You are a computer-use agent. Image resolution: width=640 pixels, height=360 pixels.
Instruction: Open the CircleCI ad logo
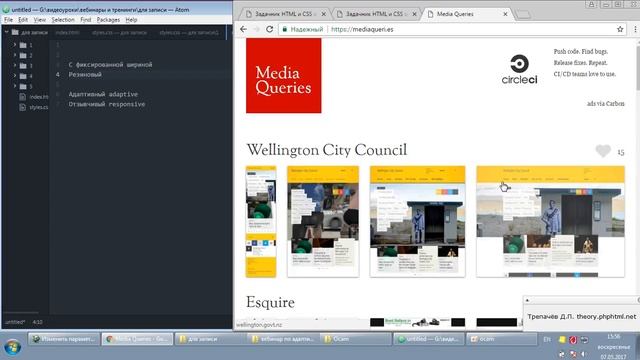pos(519,69)
